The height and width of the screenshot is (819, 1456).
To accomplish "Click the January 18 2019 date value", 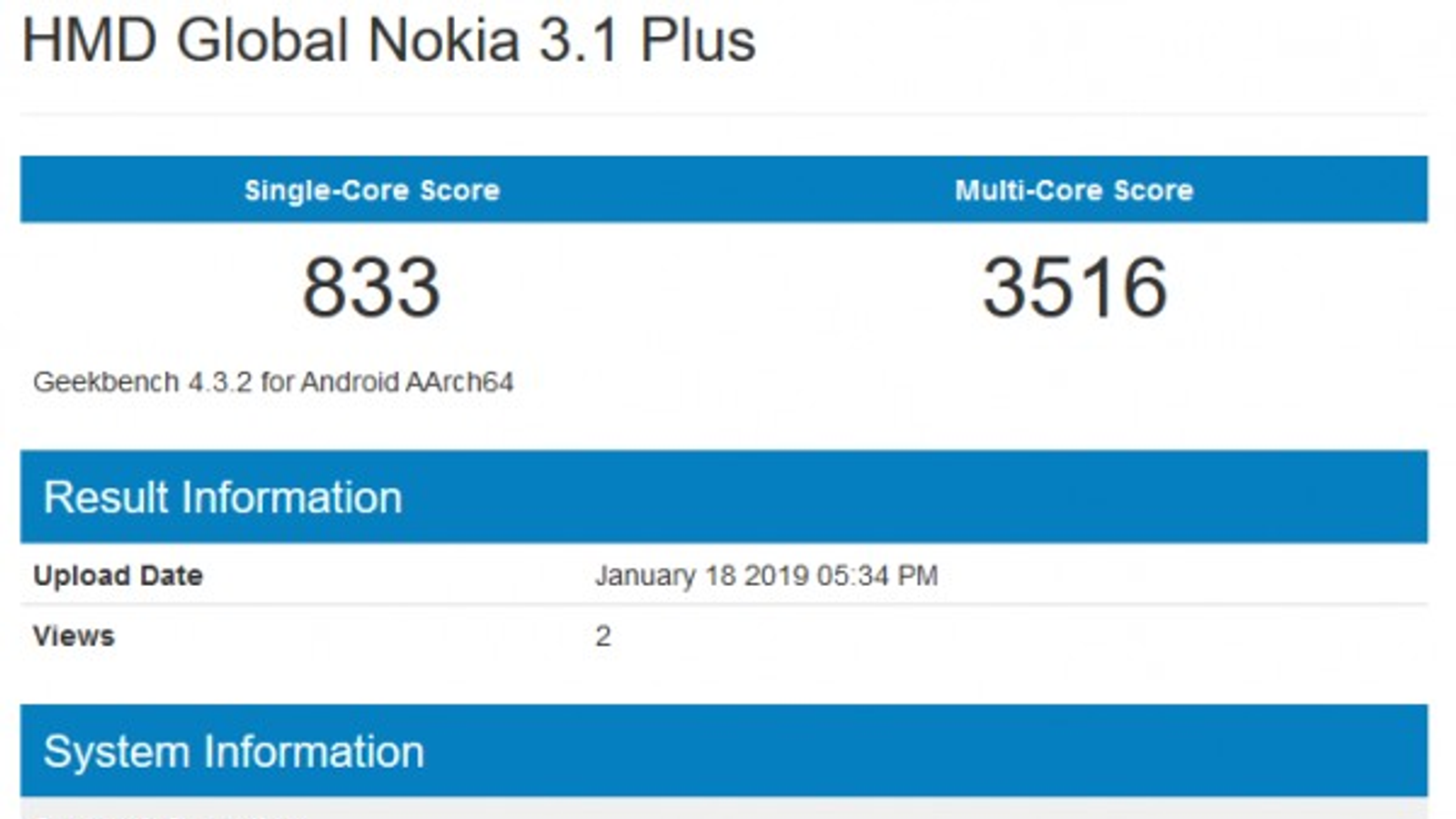I will (701, 576).
